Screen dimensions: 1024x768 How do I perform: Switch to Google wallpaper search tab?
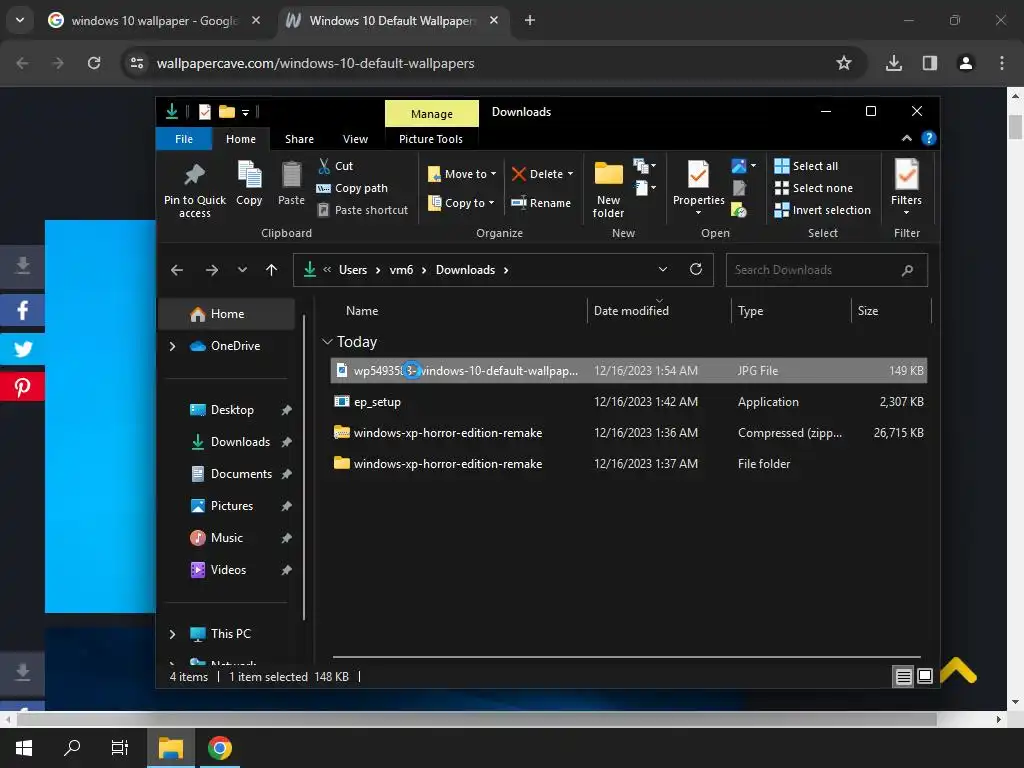(154, 21)
